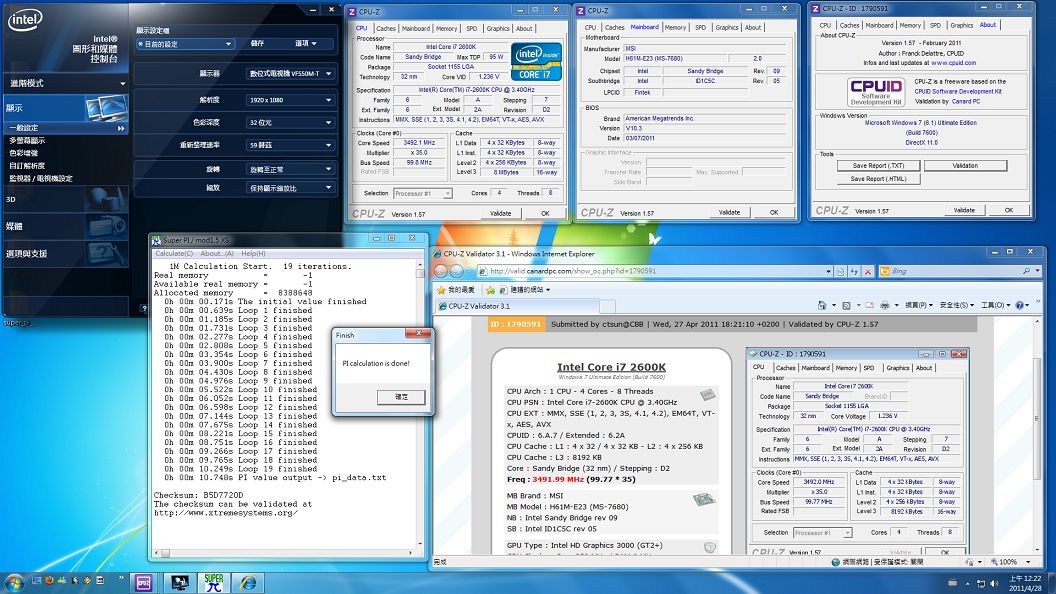Click IE help question mark icon
This screenshot has width=1056, height=594.
point(1020,305)
